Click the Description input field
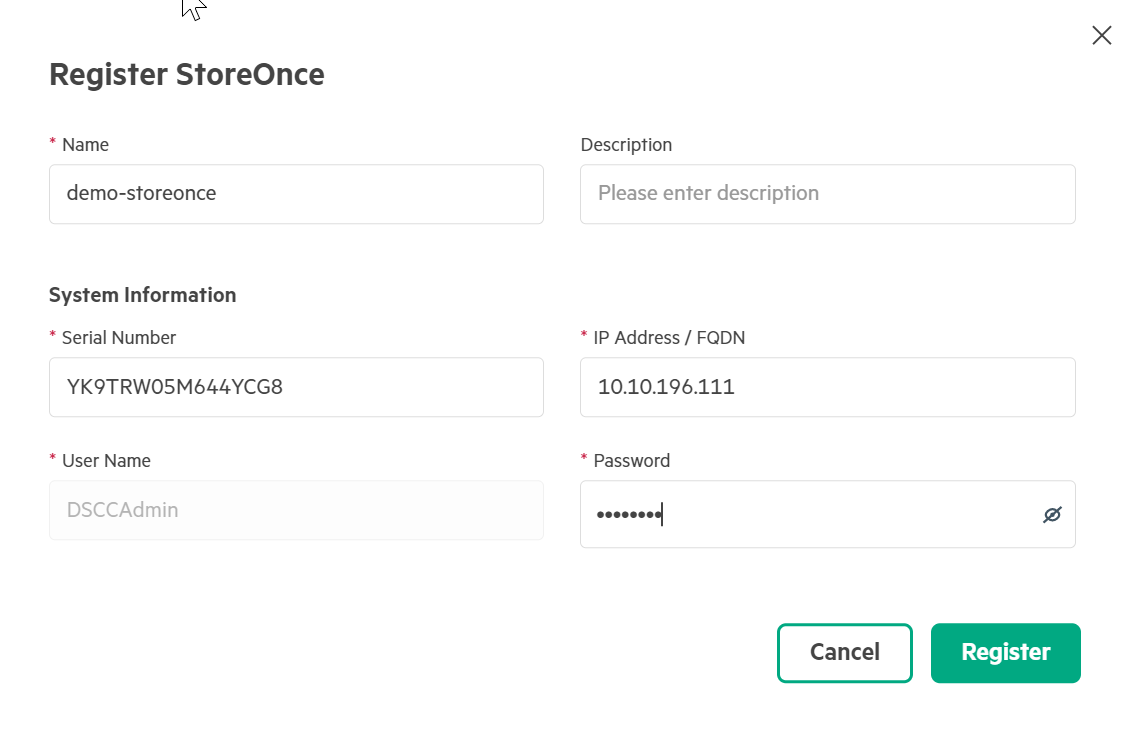The image size is (1132, 731). pos(827,194)
